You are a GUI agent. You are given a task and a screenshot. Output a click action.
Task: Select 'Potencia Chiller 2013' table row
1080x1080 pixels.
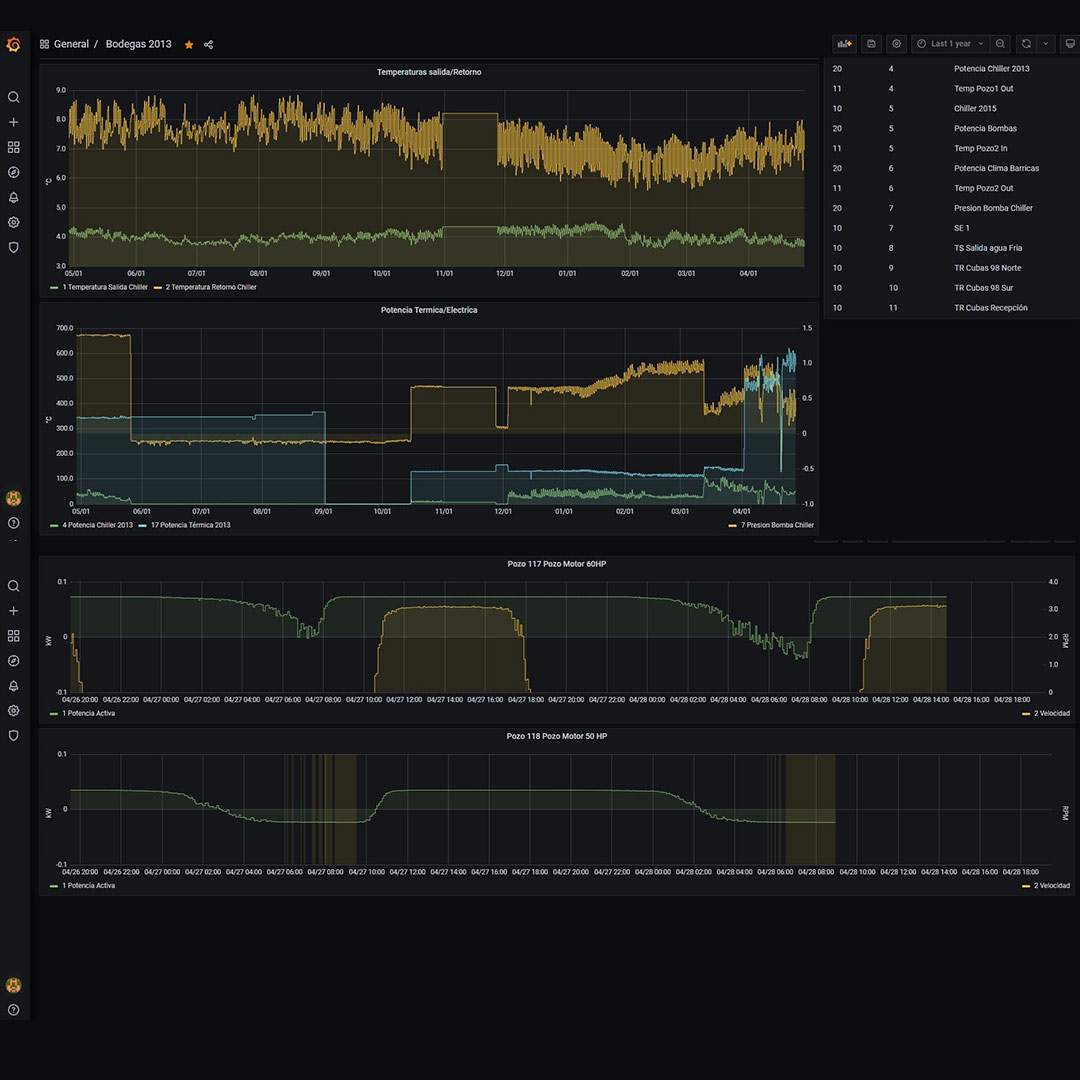pyautogui.click(x=951, y=69)
